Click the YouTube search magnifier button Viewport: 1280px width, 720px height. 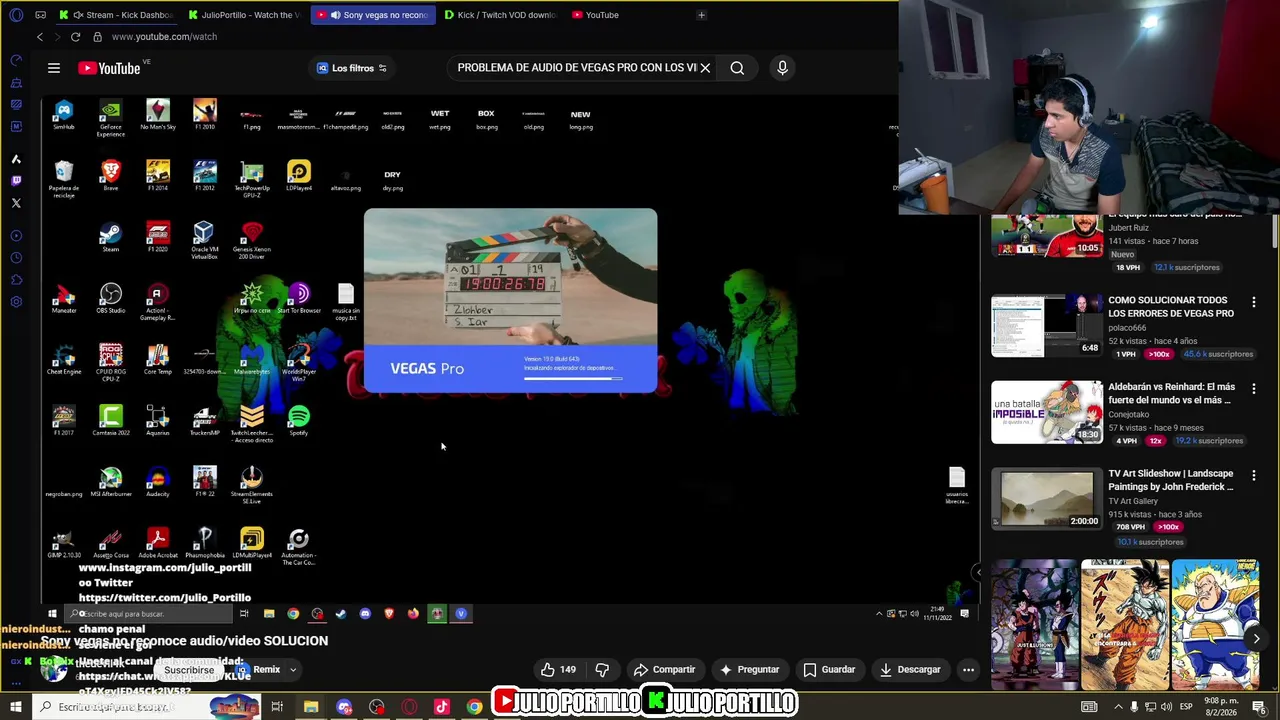737,68
